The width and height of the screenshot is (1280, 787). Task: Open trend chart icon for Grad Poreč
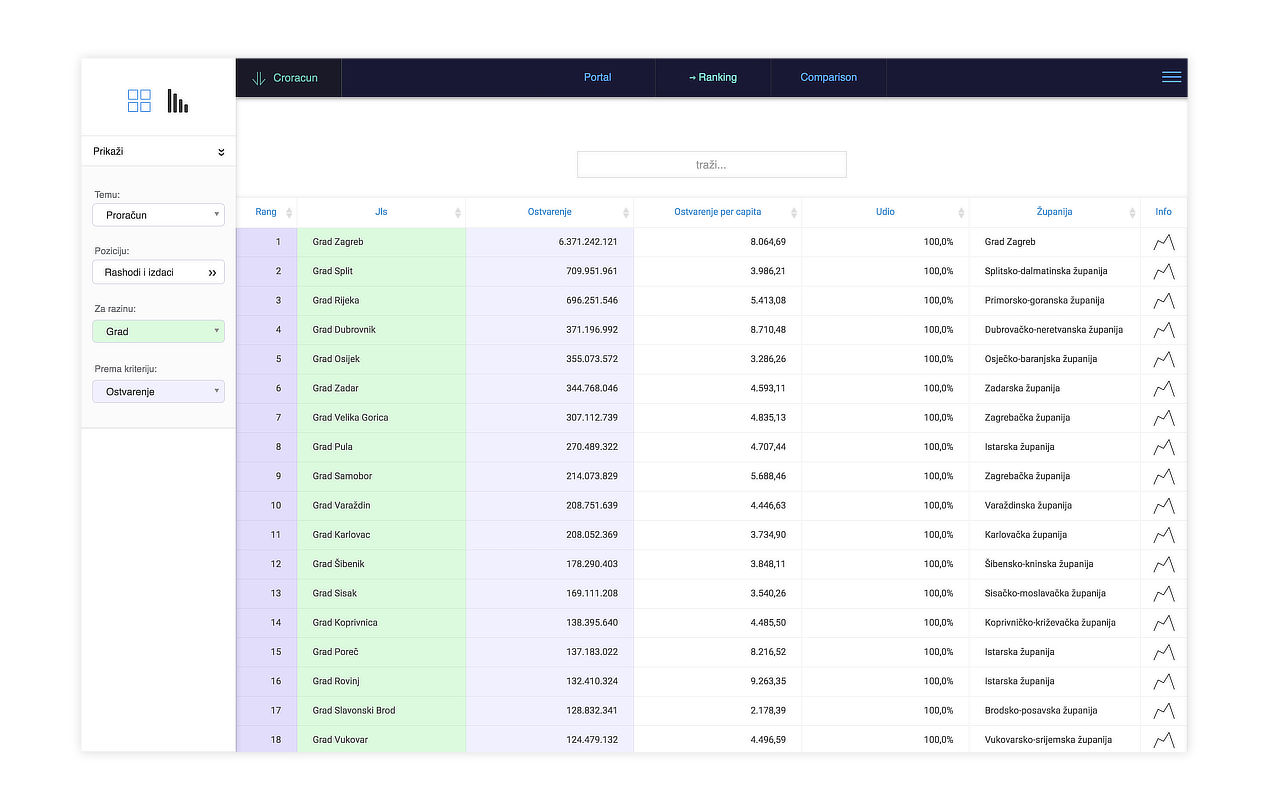[1163, 652]
